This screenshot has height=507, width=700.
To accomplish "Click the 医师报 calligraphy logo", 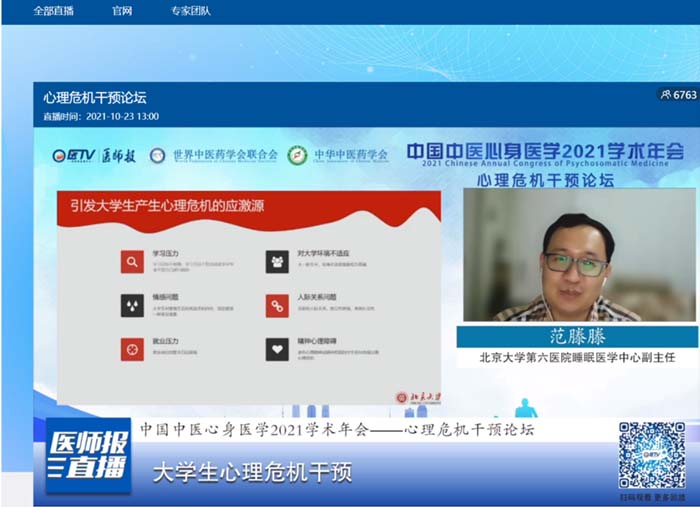I will [x=119, y=156].
